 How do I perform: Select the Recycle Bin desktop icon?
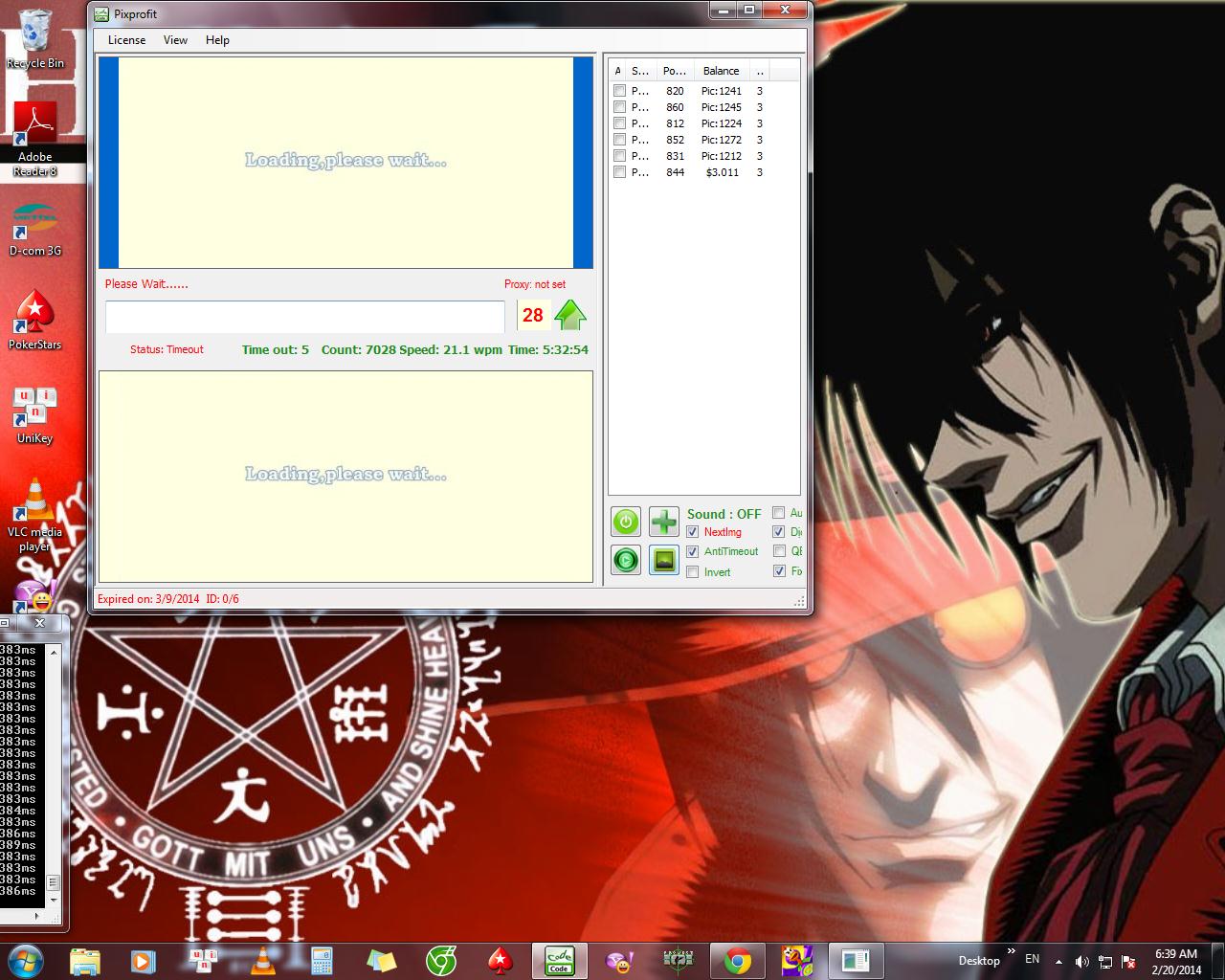(x=35, y=40)
